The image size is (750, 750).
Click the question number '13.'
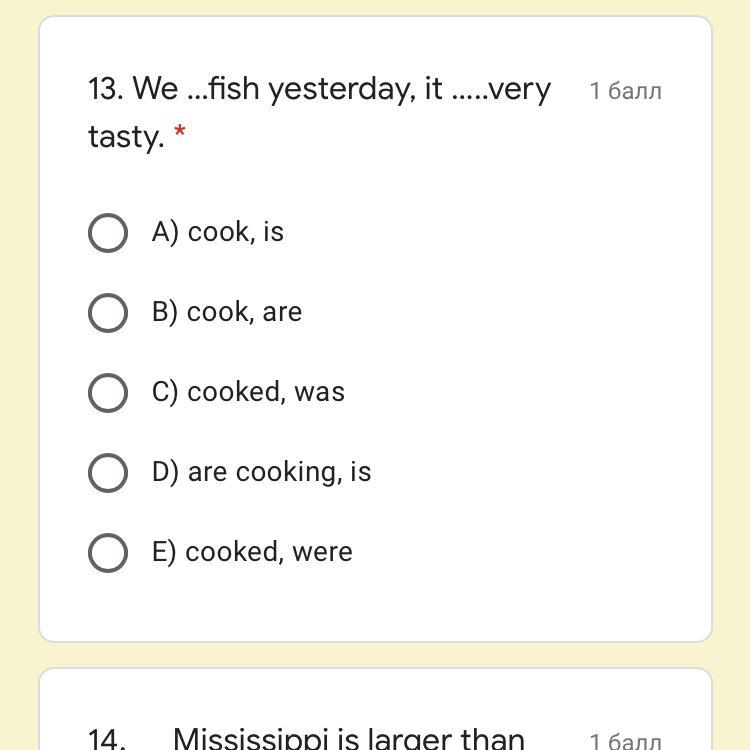[105, 89]
